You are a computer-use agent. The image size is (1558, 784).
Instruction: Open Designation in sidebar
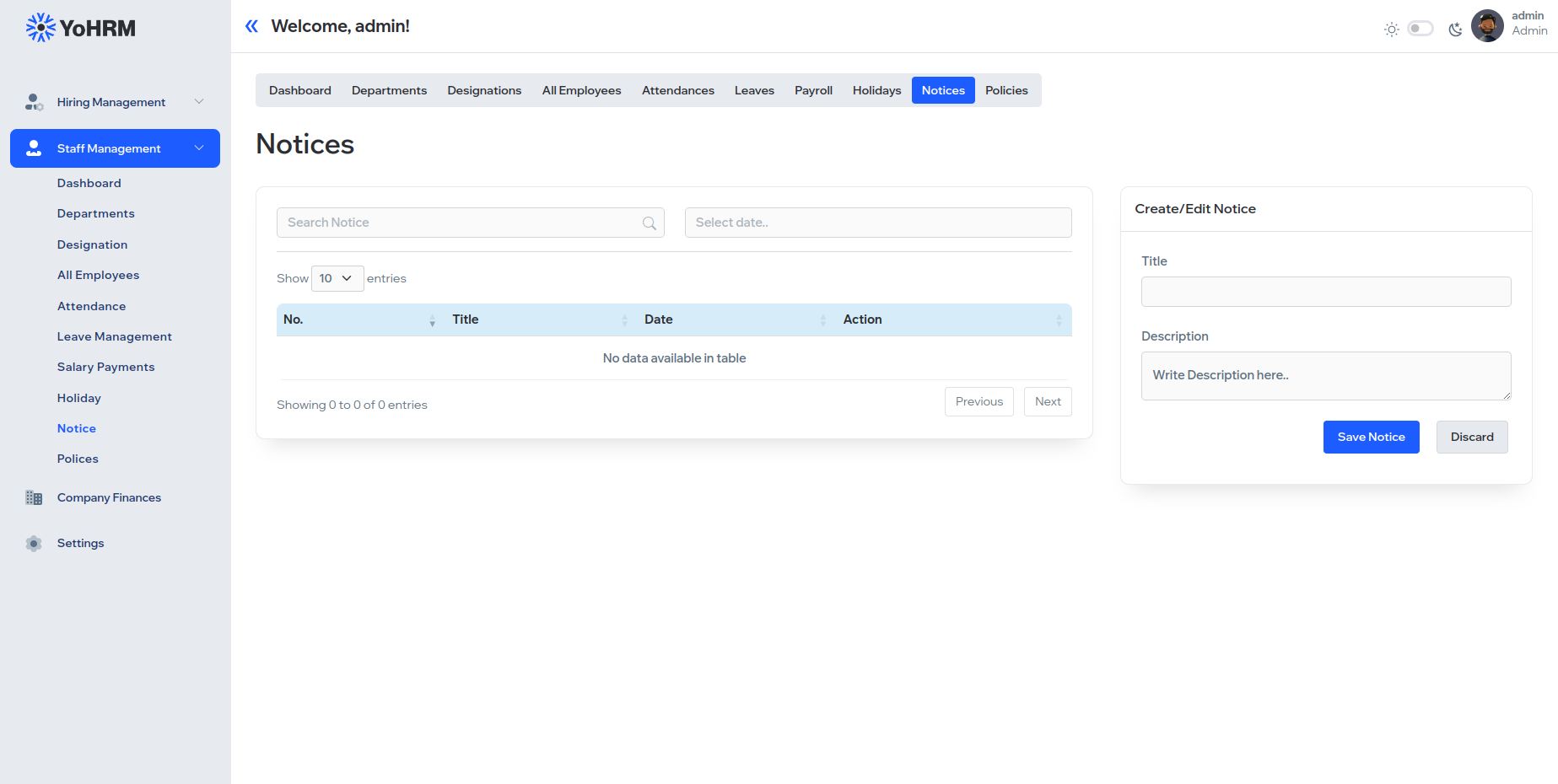click(x=93, y=244)
